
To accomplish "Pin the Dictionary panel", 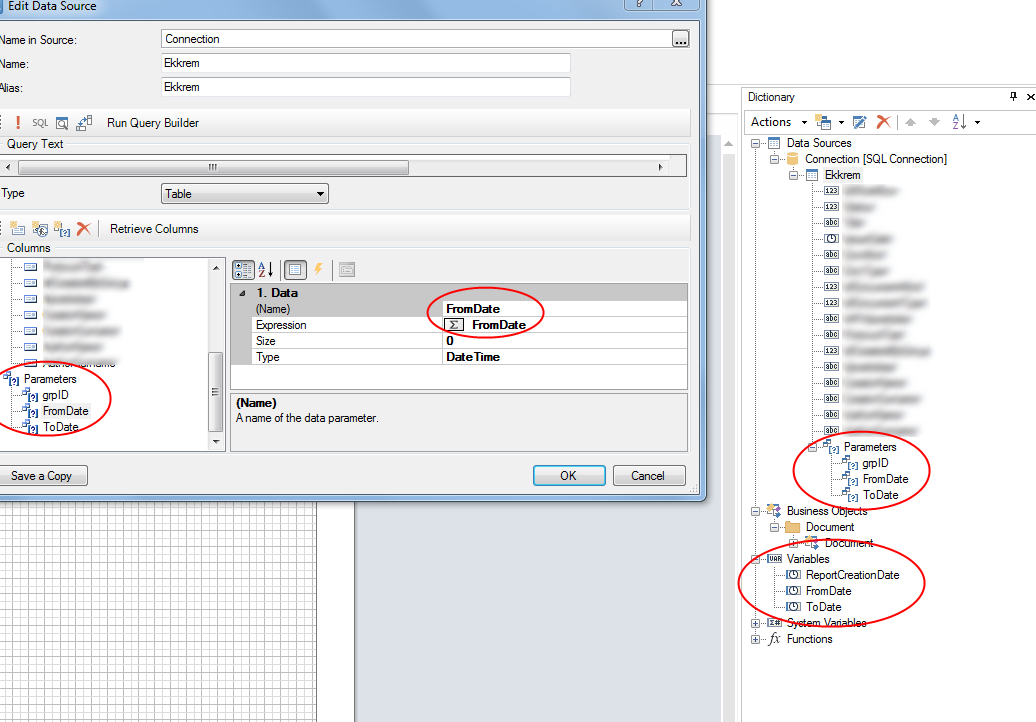I will pos(1014,96).
